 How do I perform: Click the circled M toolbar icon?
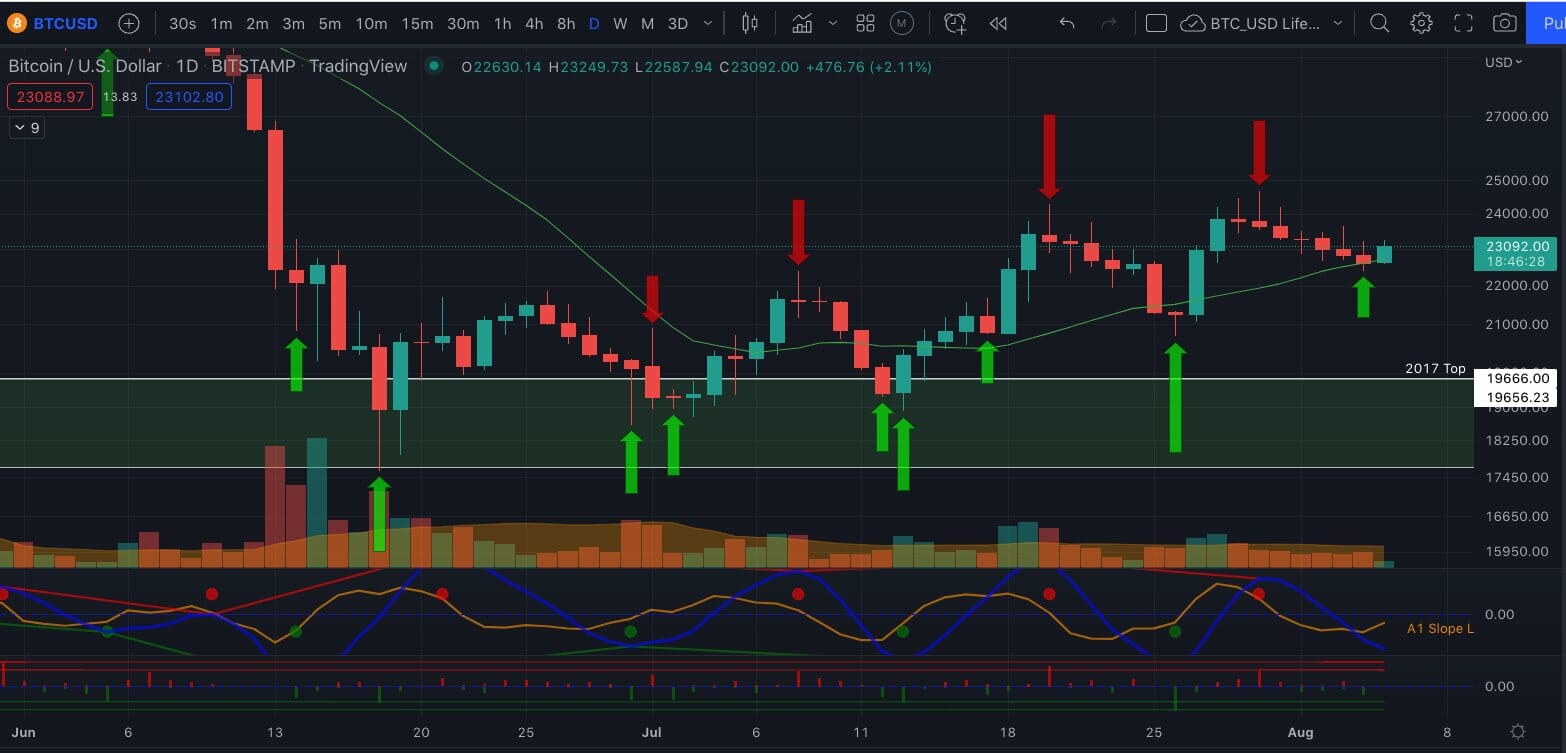click(902, 23)
